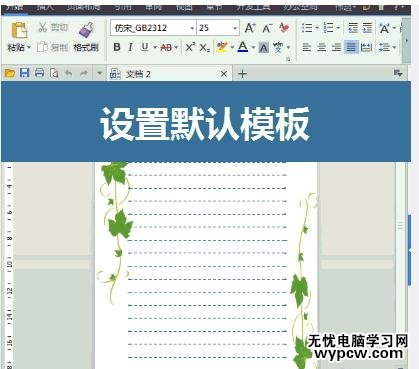Toggle Underline formatting
This screenshot has height=369, width=419.
(x=145, y=47)
